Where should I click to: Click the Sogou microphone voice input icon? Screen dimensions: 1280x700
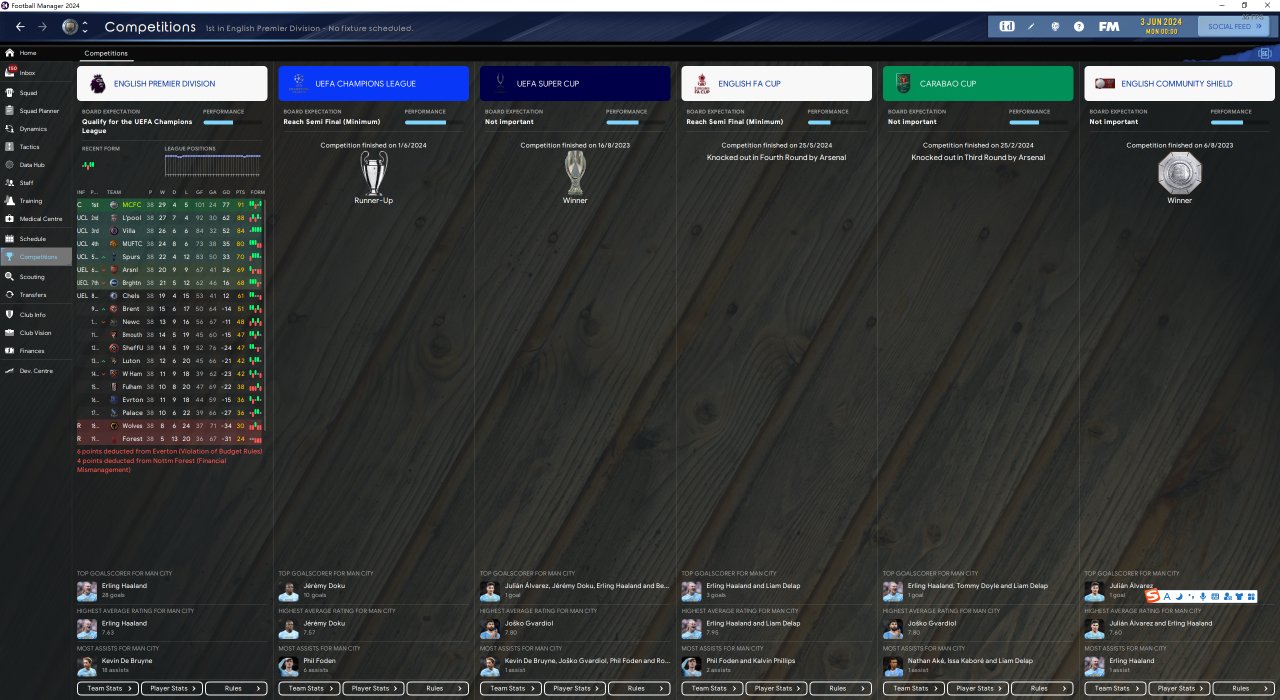(1202, 597)
